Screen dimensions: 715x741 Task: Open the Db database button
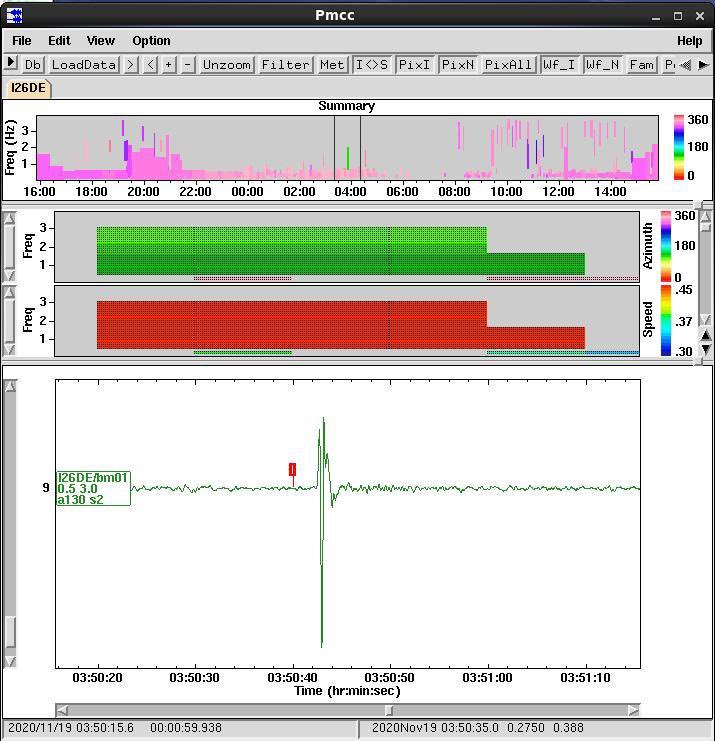pos(33,65)
